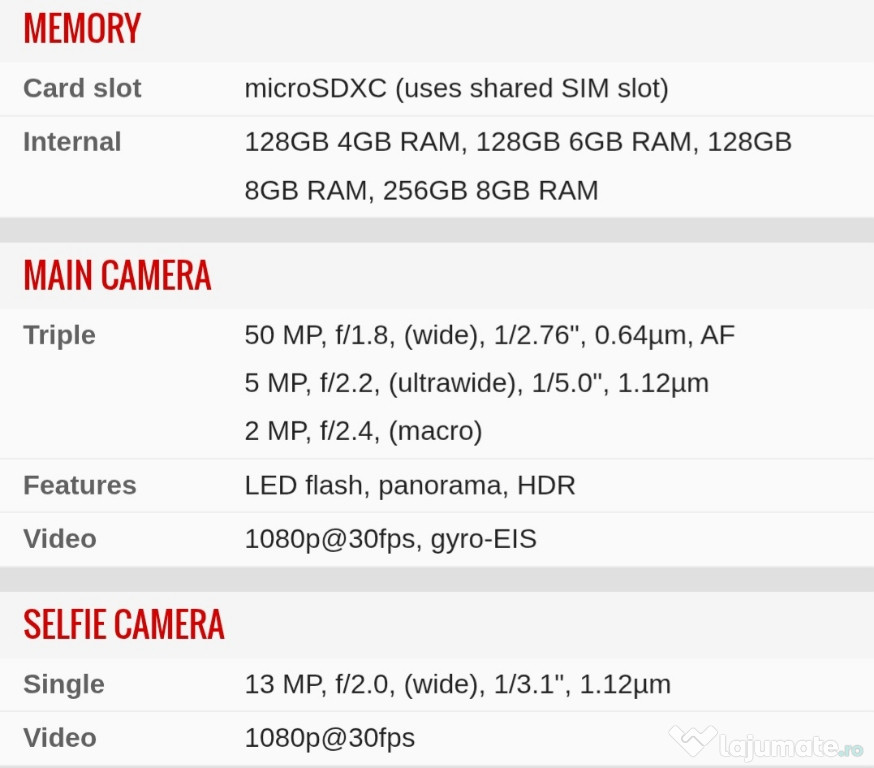
Task: Click the Lajumate.ro watermark logo
Action: click(766, 743)
